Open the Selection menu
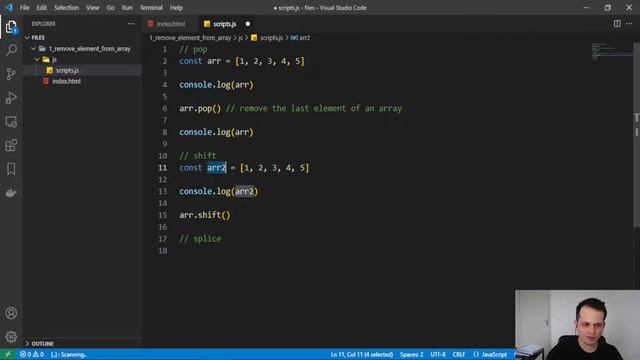The image size is (640, 360). tap(67, 8)
